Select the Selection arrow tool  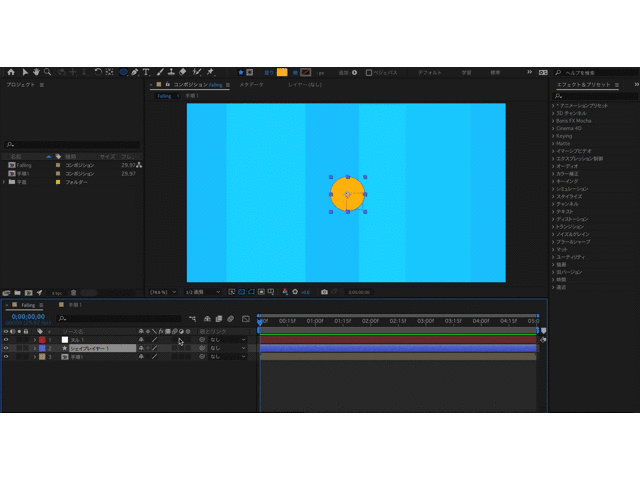(25, 72)
